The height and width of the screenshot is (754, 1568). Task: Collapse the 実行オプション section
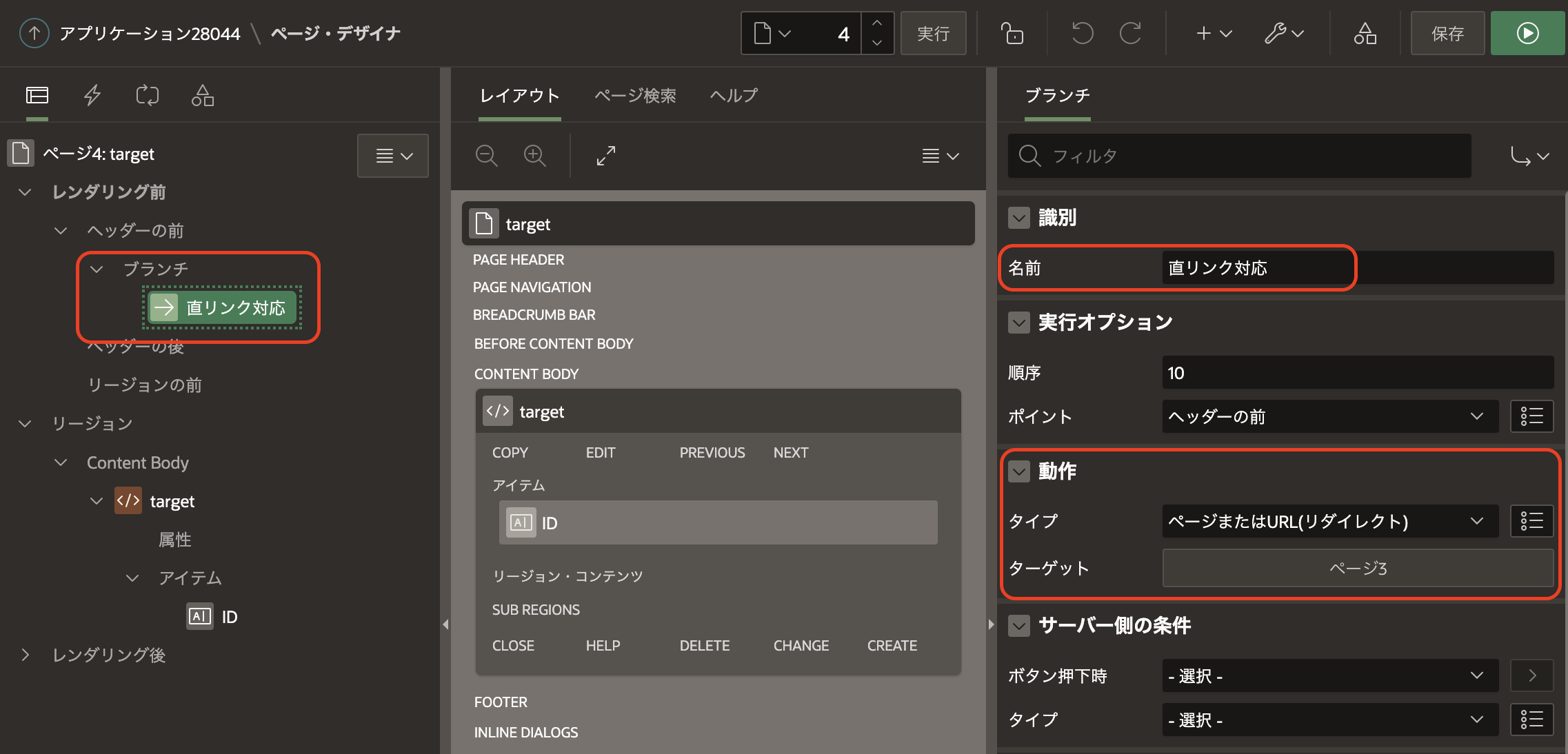tap(1019, 322)
